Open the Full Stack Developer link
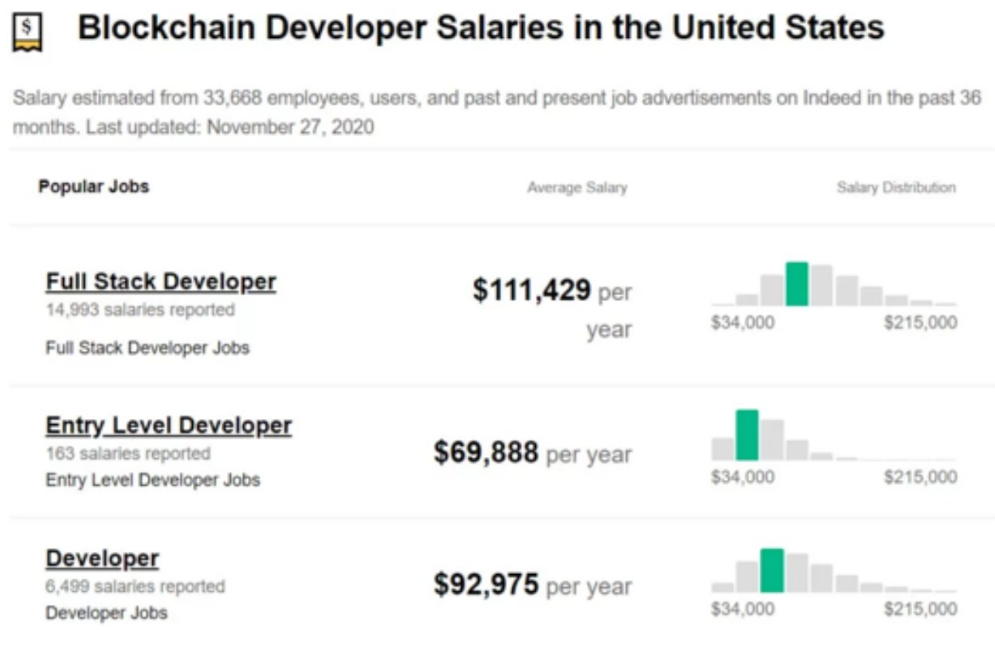 pos(161,282)
